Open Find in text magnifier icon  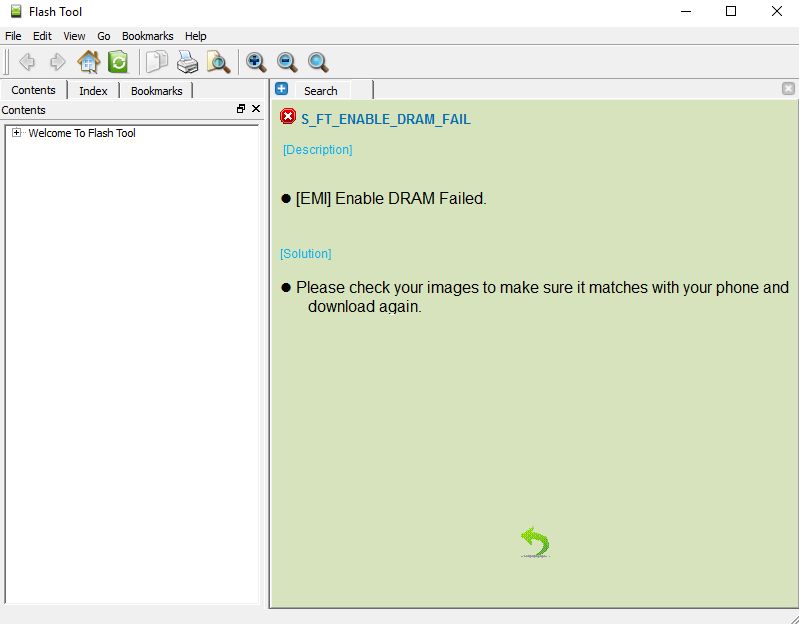pos(218,62)
